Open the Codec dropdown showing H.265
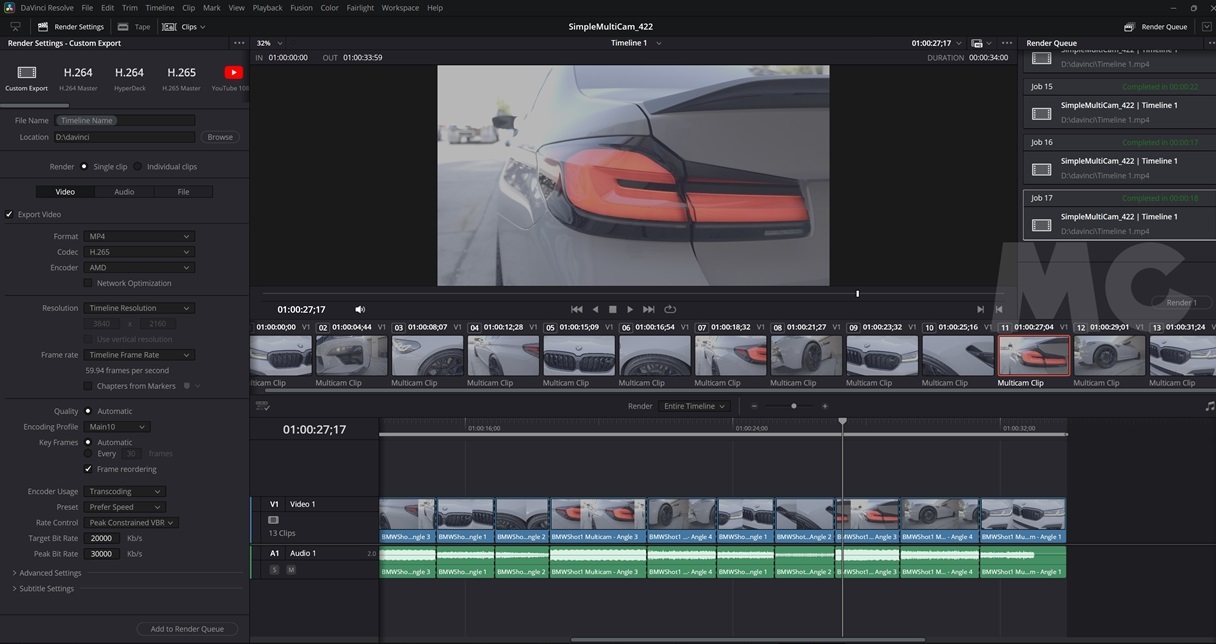The width and height of the screenshot is (1216, 644). [138, 252]
